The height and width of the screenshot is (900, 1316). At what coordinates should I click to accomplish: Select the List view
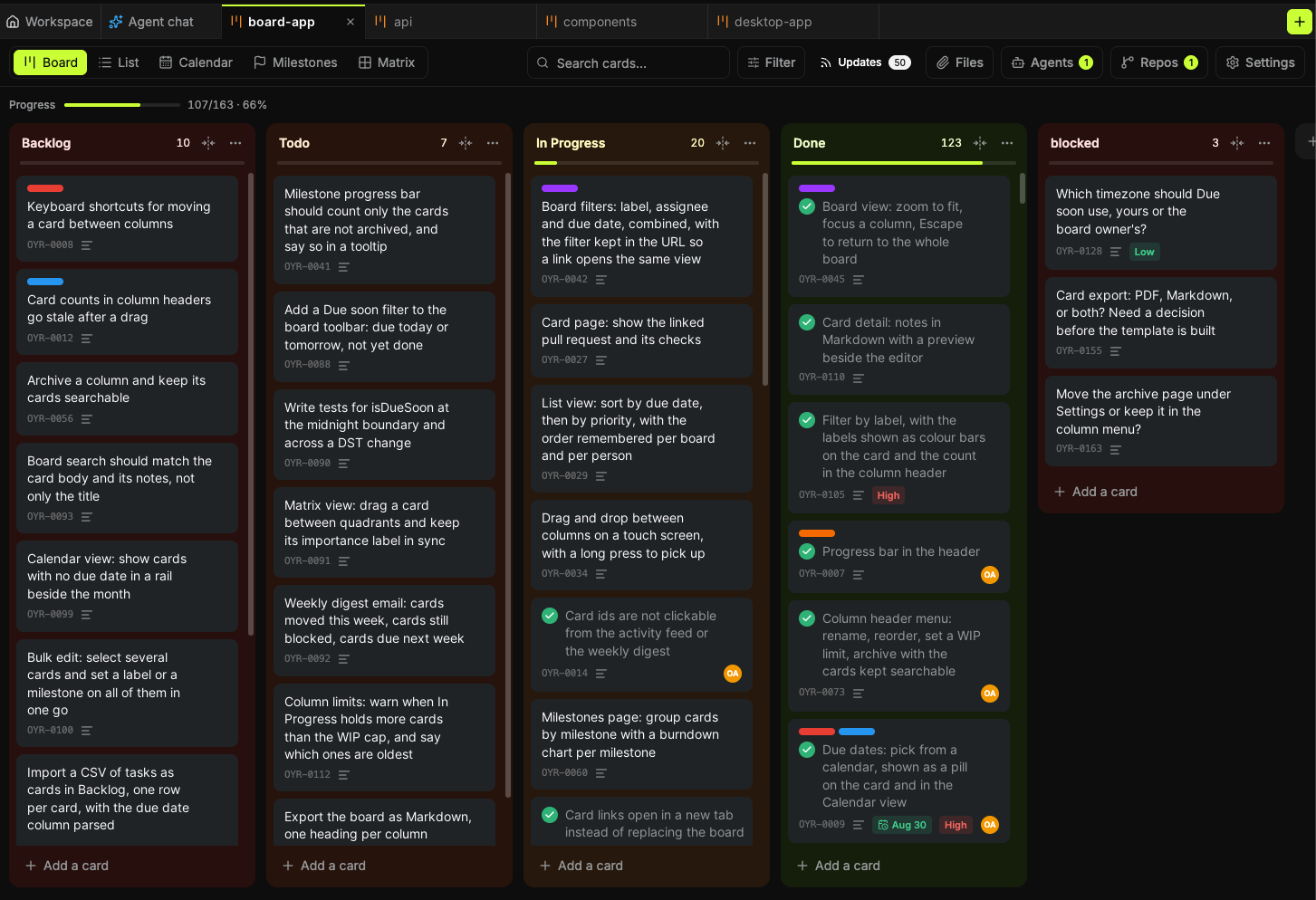pos(119,62)
